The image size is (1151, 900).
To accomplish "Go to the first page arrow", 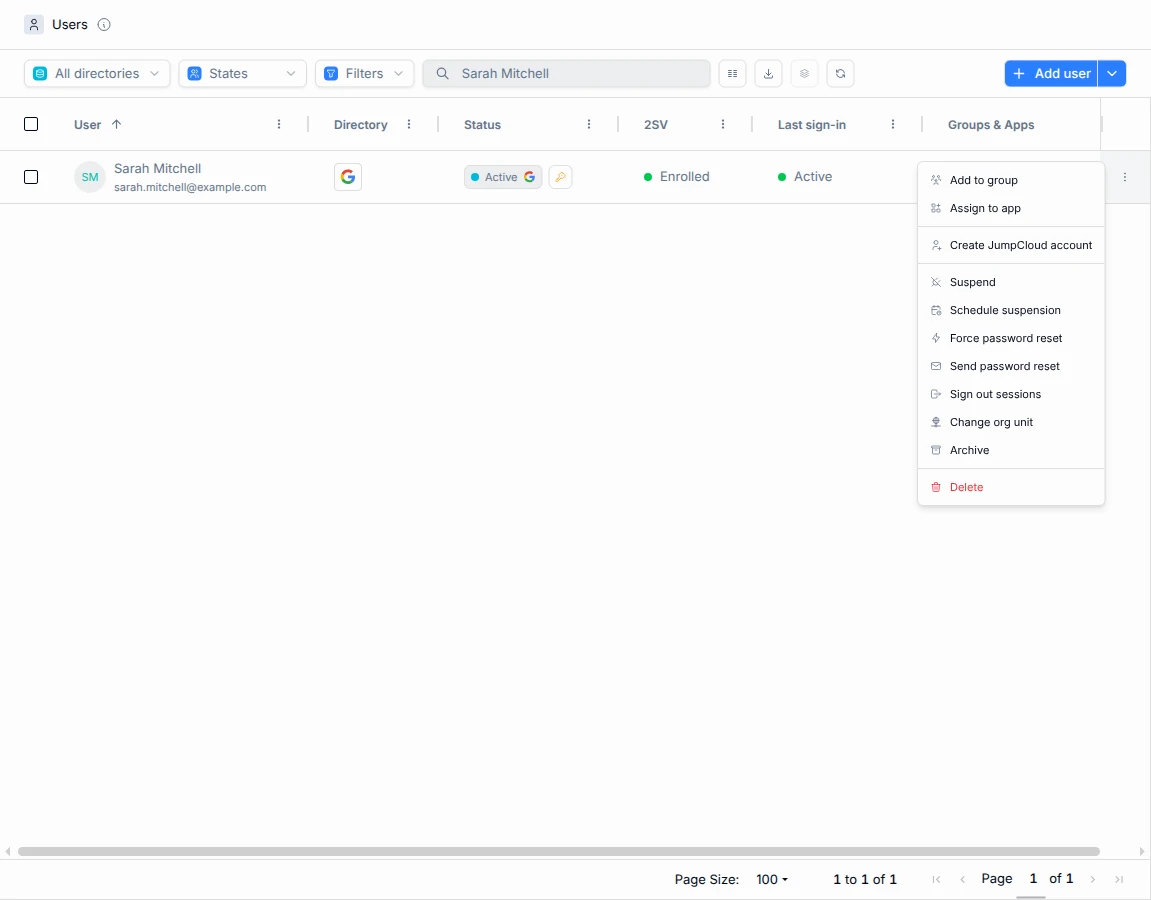I will pyautogui.click(x=936, y=879).
